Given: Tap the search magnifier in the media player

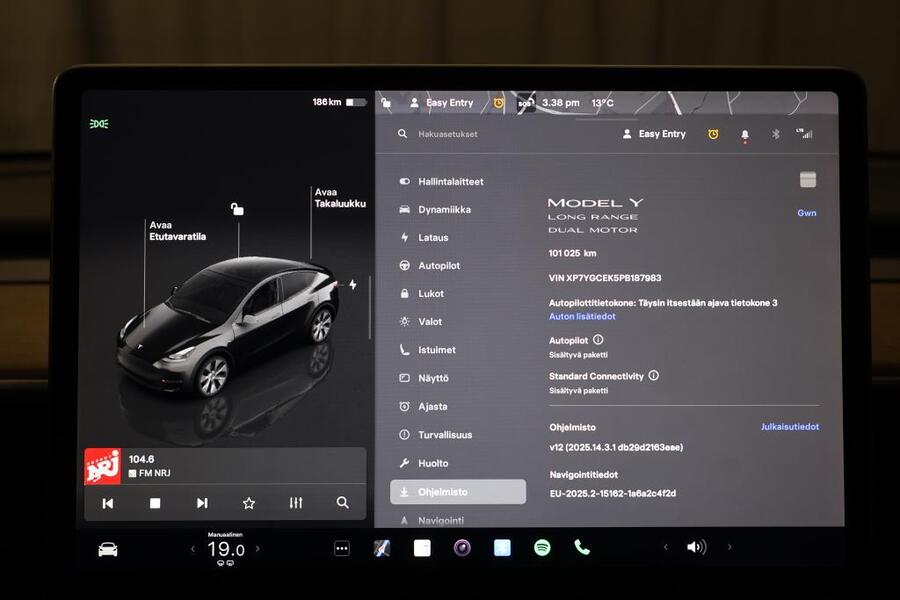Looking at the screenshot, I should click(343, 503).
